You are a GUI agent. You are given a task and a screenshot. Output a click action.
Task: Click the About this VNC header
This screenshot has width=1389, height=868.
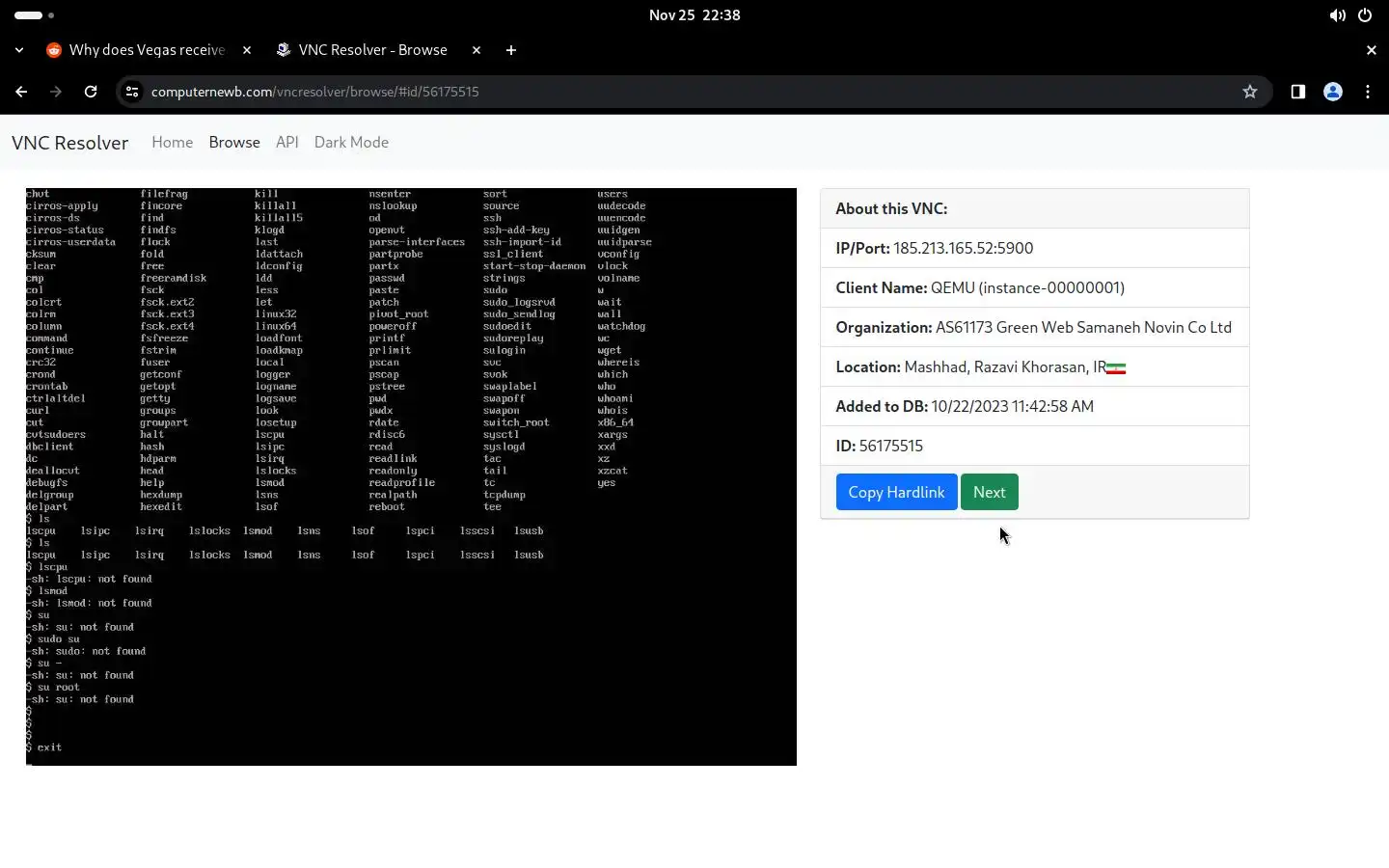[1035, 208]
